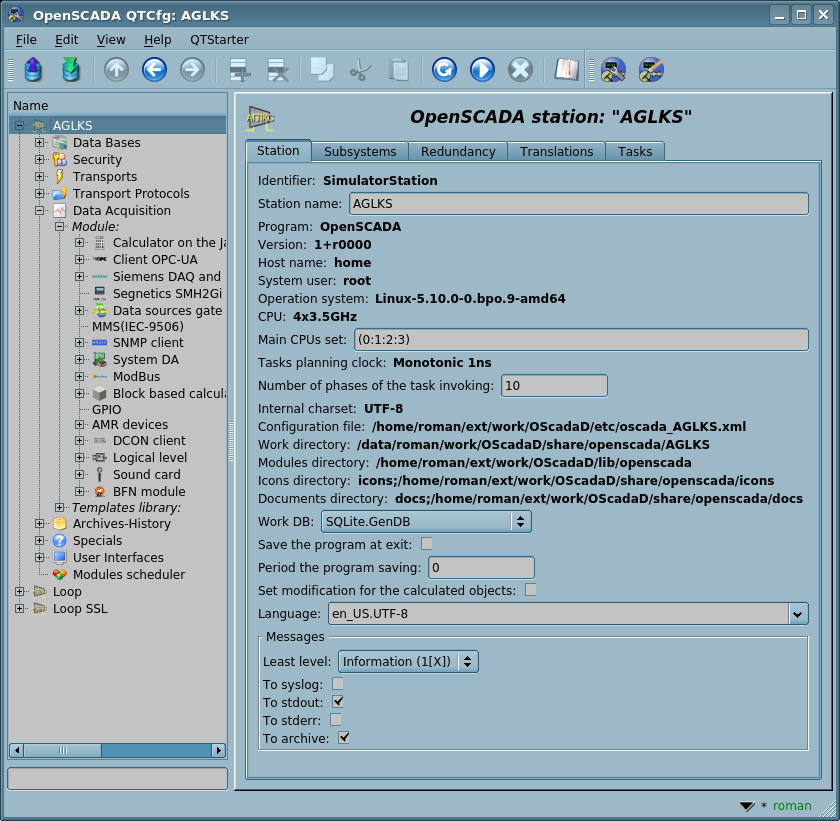840x821 pixels.
Task: Click the Transports lightning icon
Action: pos(59,177)
